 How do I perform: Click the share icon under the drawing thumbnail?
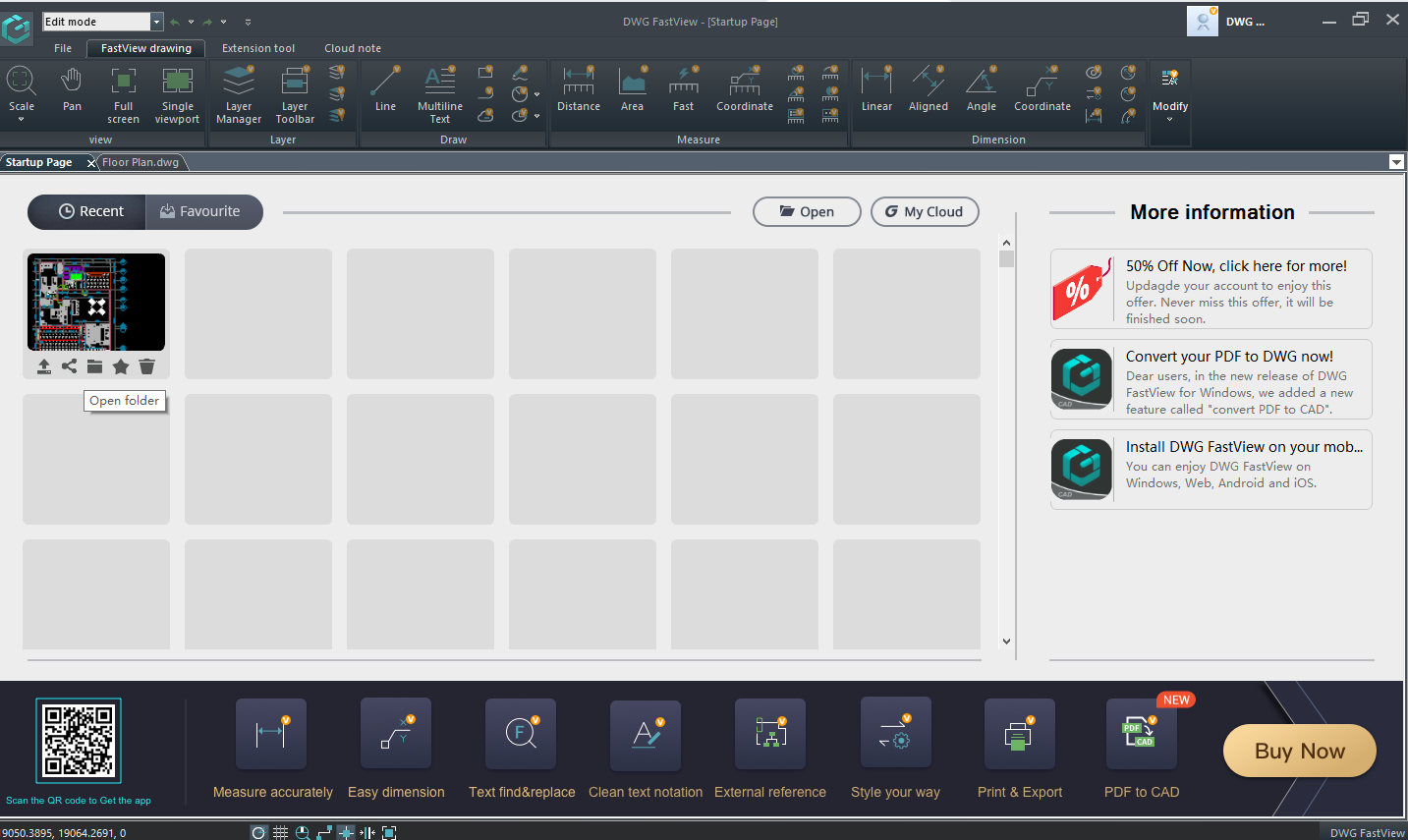[x=69, y=366]
